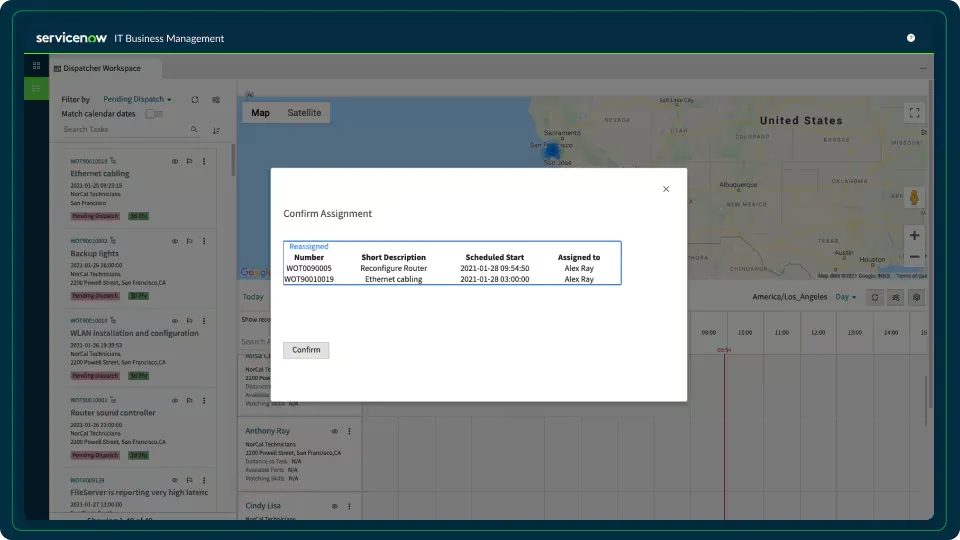Click the sort tasks icon
Screen dimensions: 960x540
point(216,130)
